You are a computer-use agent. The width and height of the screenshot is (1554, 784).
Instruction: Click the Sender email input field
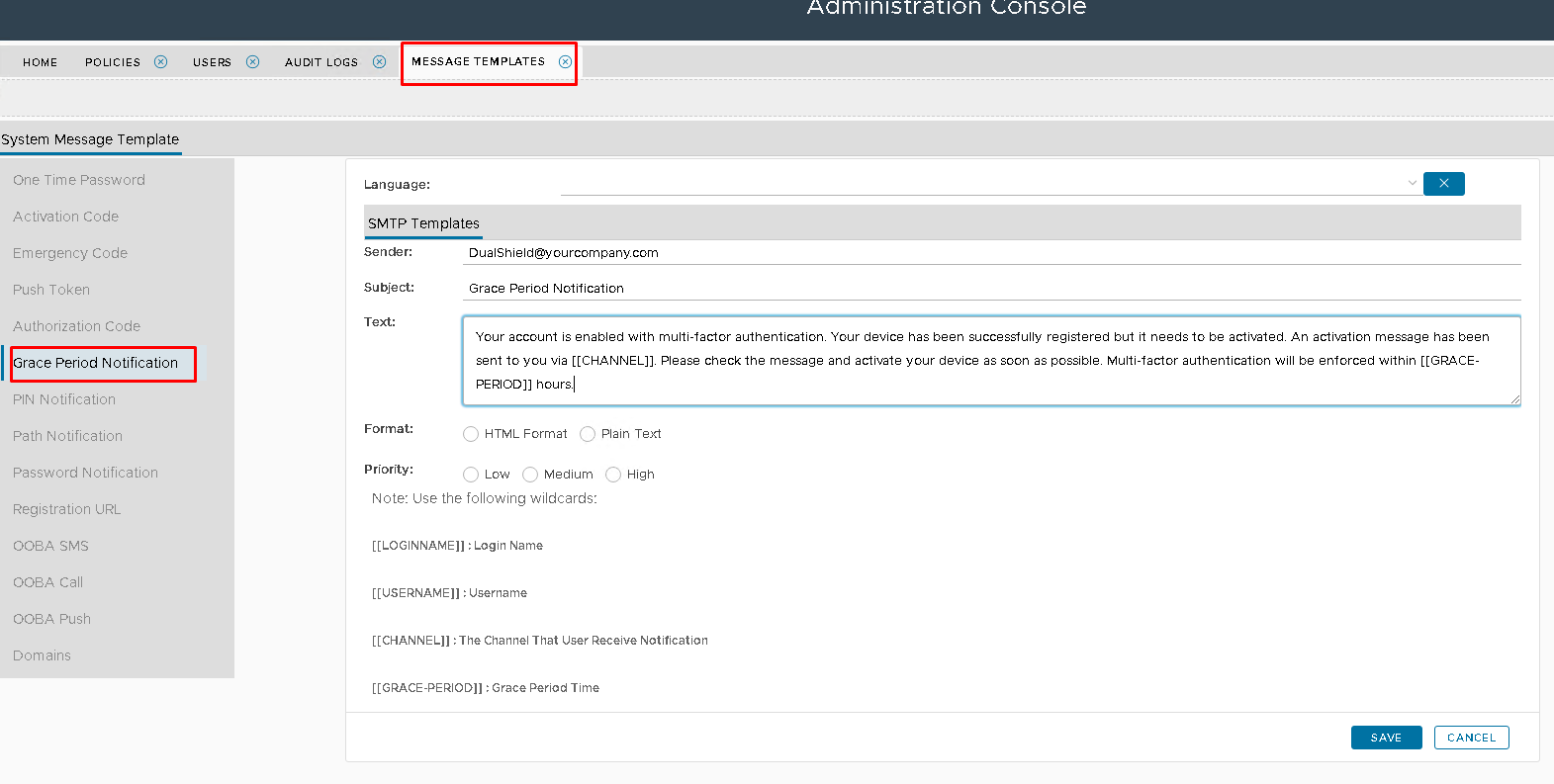pyautogui.click(x=989, y=253)
